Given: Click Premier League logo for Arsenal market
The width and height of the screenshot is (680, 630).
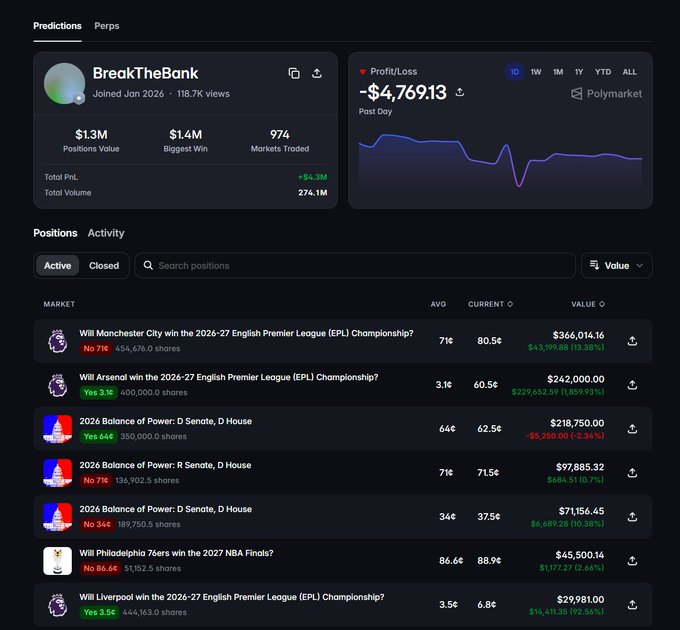Looking at the screenshot, I should 58,385.
